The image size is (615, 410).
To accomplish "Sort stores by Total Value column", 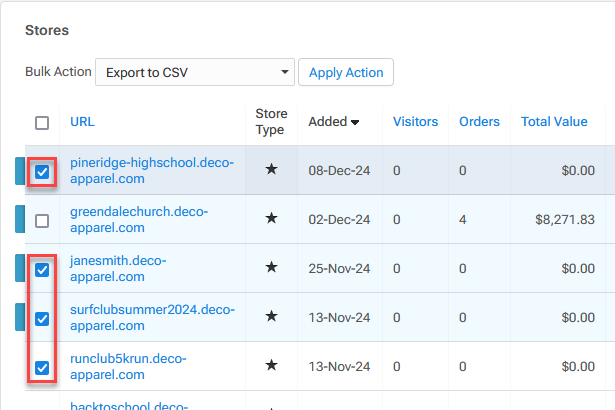I will coord(554,122).
